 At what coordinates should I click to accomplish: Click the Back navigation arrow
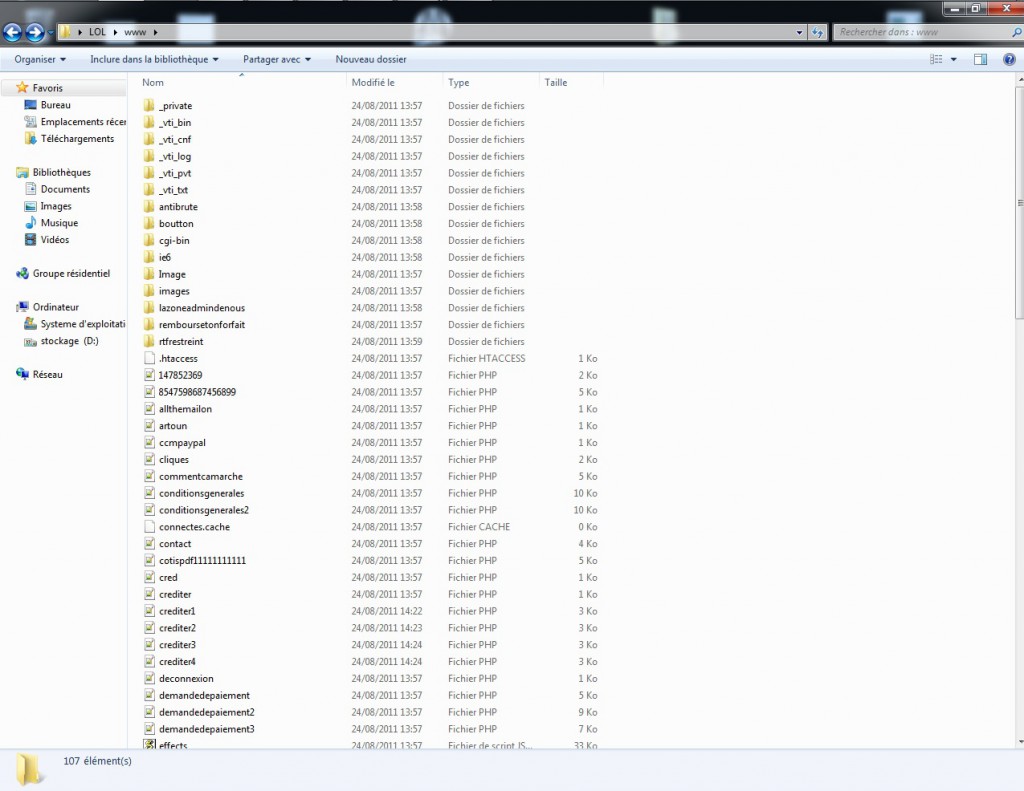point(12,31)
